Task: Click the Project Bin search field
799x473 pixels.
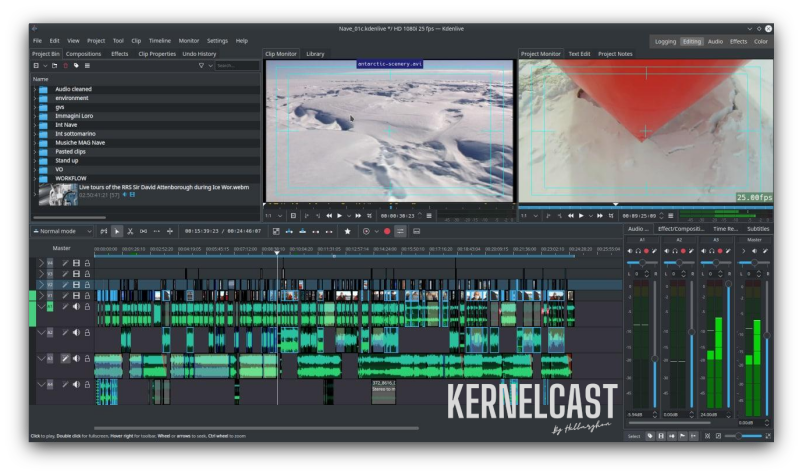Action: 236,66
